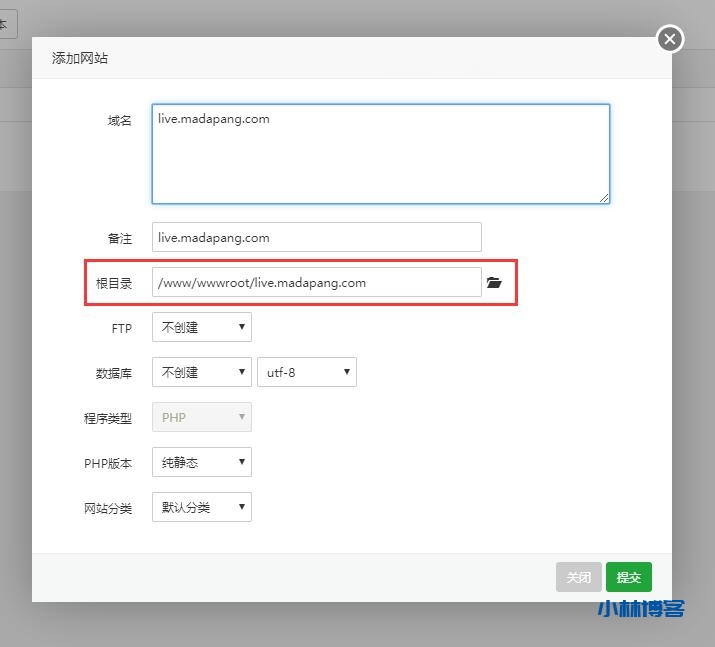Click inside the 域名 domain textarea
715x647 pixels.
tap(380, 154)
